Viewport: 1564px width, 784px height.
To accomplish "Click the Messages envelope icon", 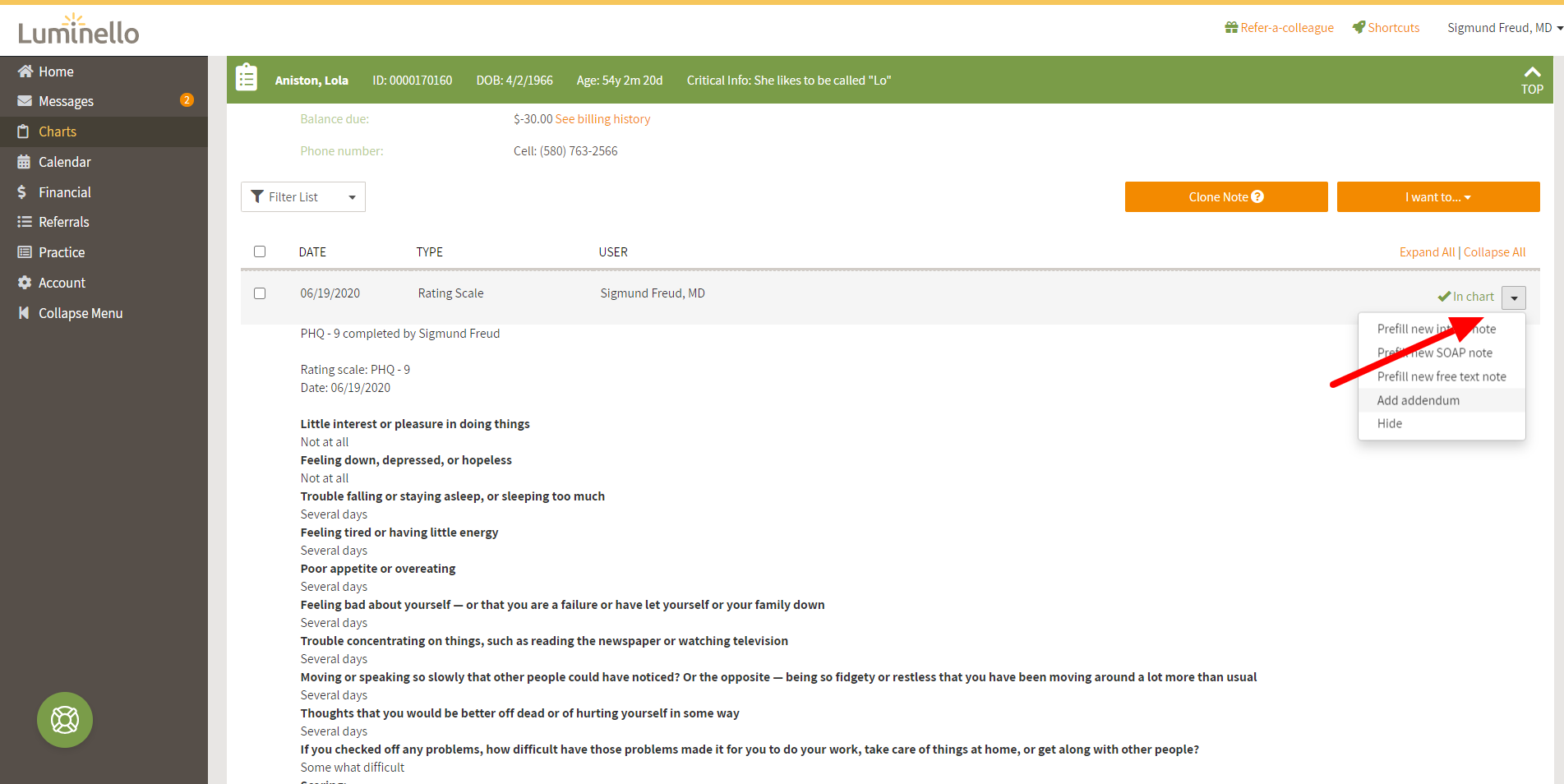I will (x=25, y=101).
